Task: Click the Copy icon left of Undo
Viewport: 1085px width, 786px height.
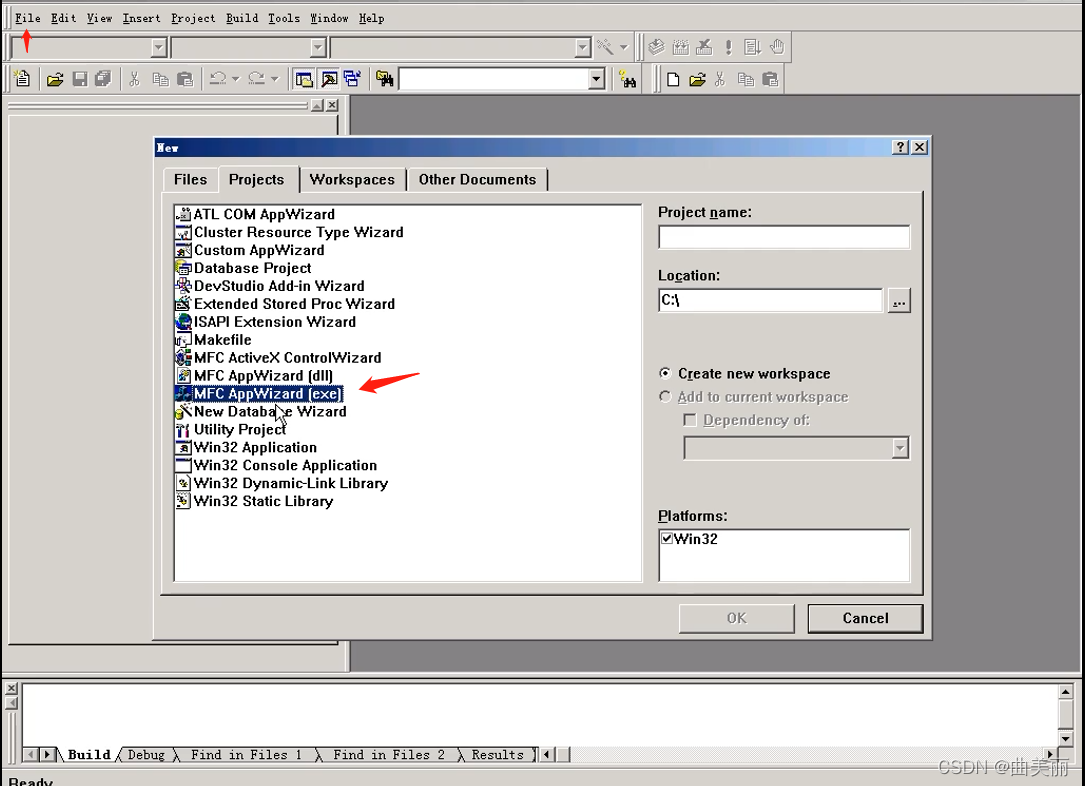Action: click(161, 80)
